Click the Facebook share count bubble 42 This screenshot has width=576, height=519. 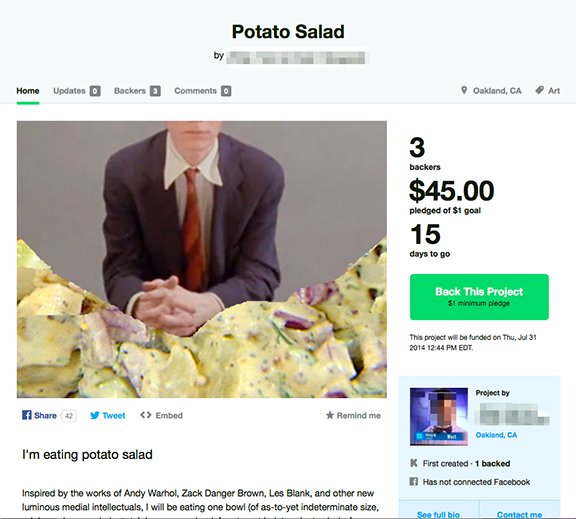point(69,416)
